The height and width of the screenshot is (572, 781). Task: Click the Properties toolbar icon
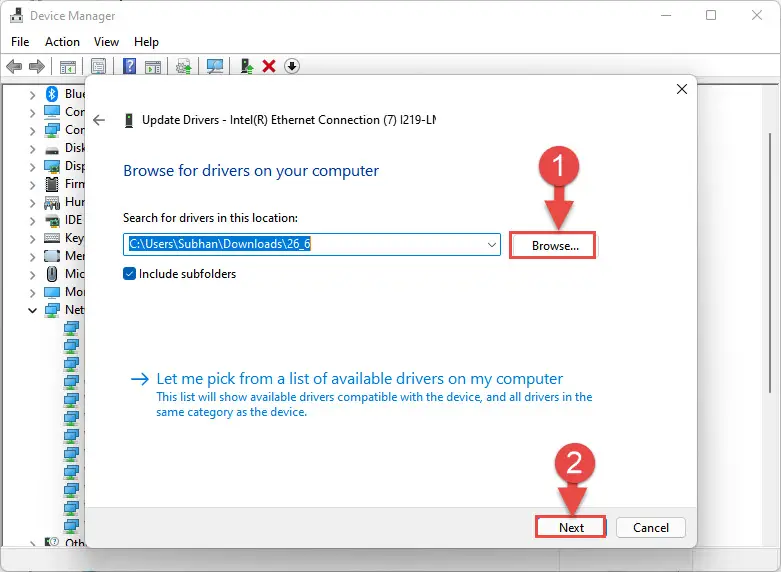(x=99, y=66)
